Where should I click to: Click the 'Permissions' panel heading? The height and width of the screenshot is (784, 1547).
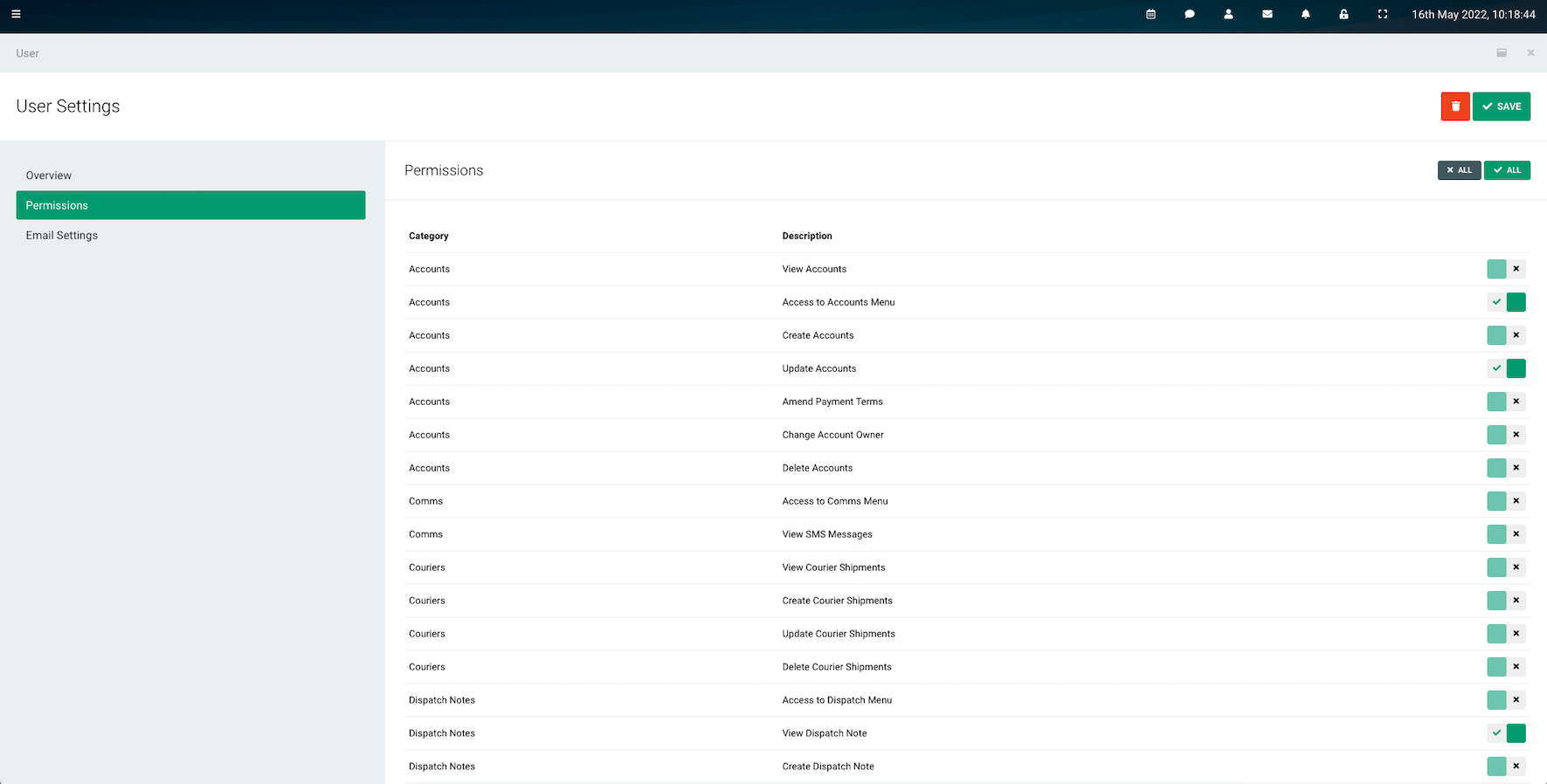click(444, 170)
